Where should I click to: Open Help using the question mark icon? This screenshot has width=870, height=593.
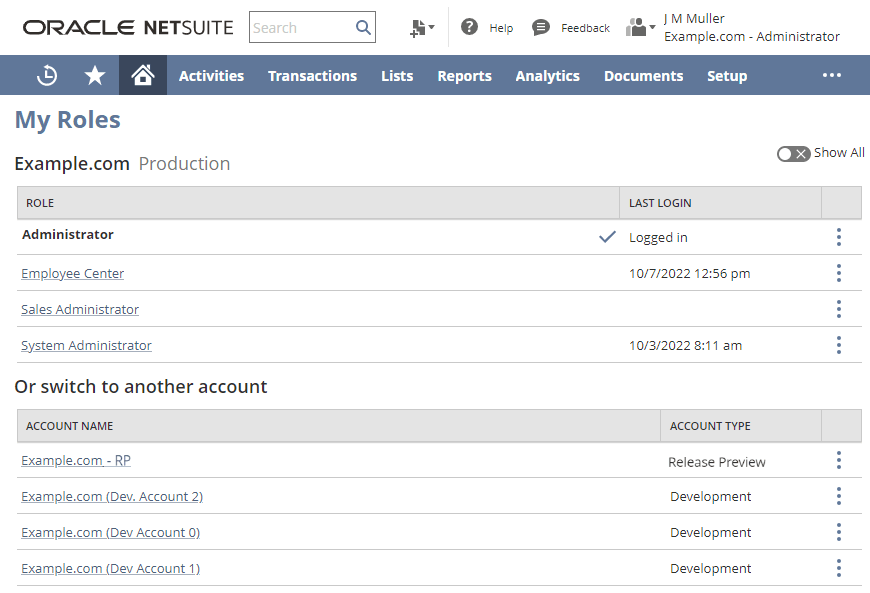470,27
